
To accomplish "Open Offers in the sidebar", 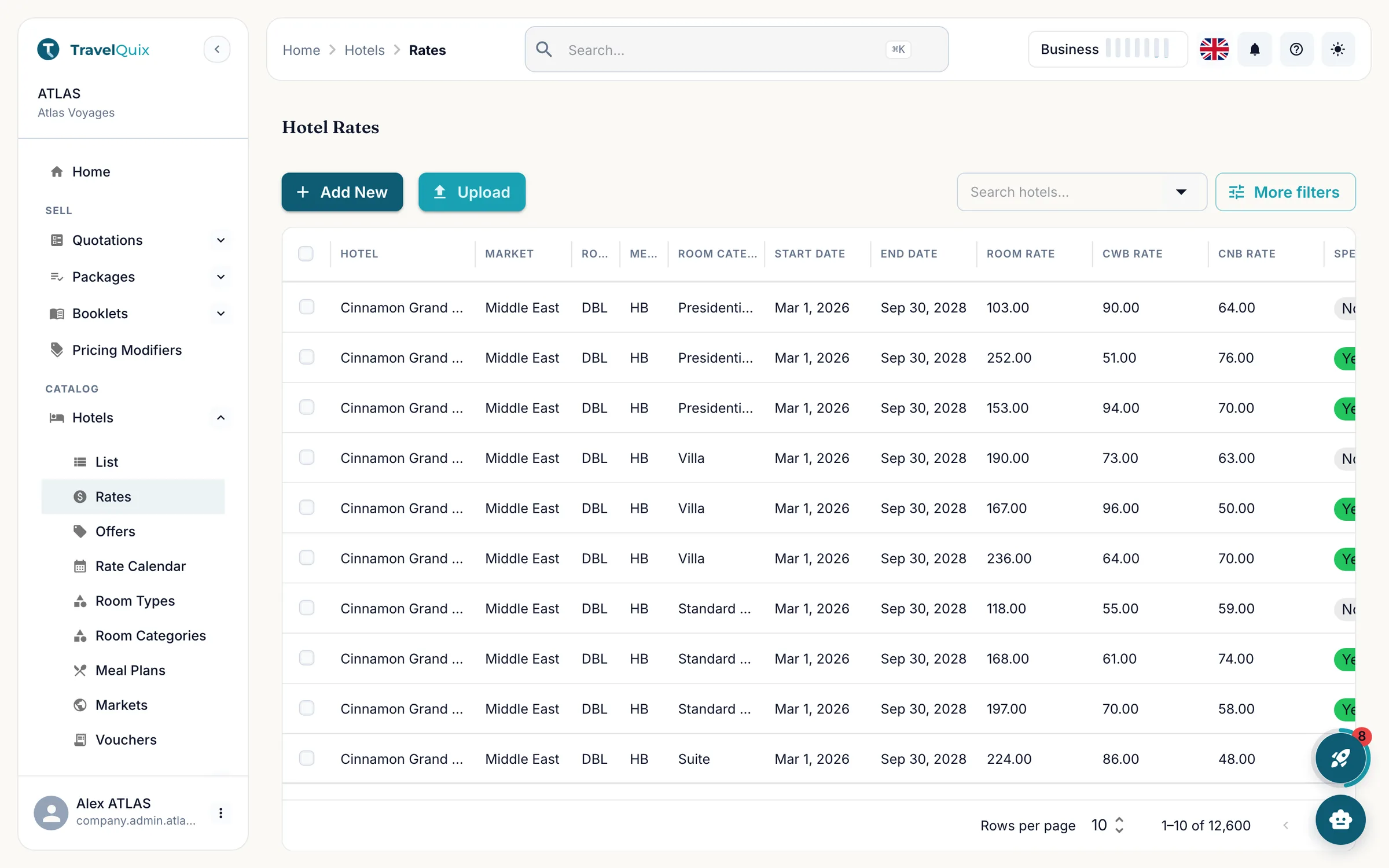I will click(133, 531).
